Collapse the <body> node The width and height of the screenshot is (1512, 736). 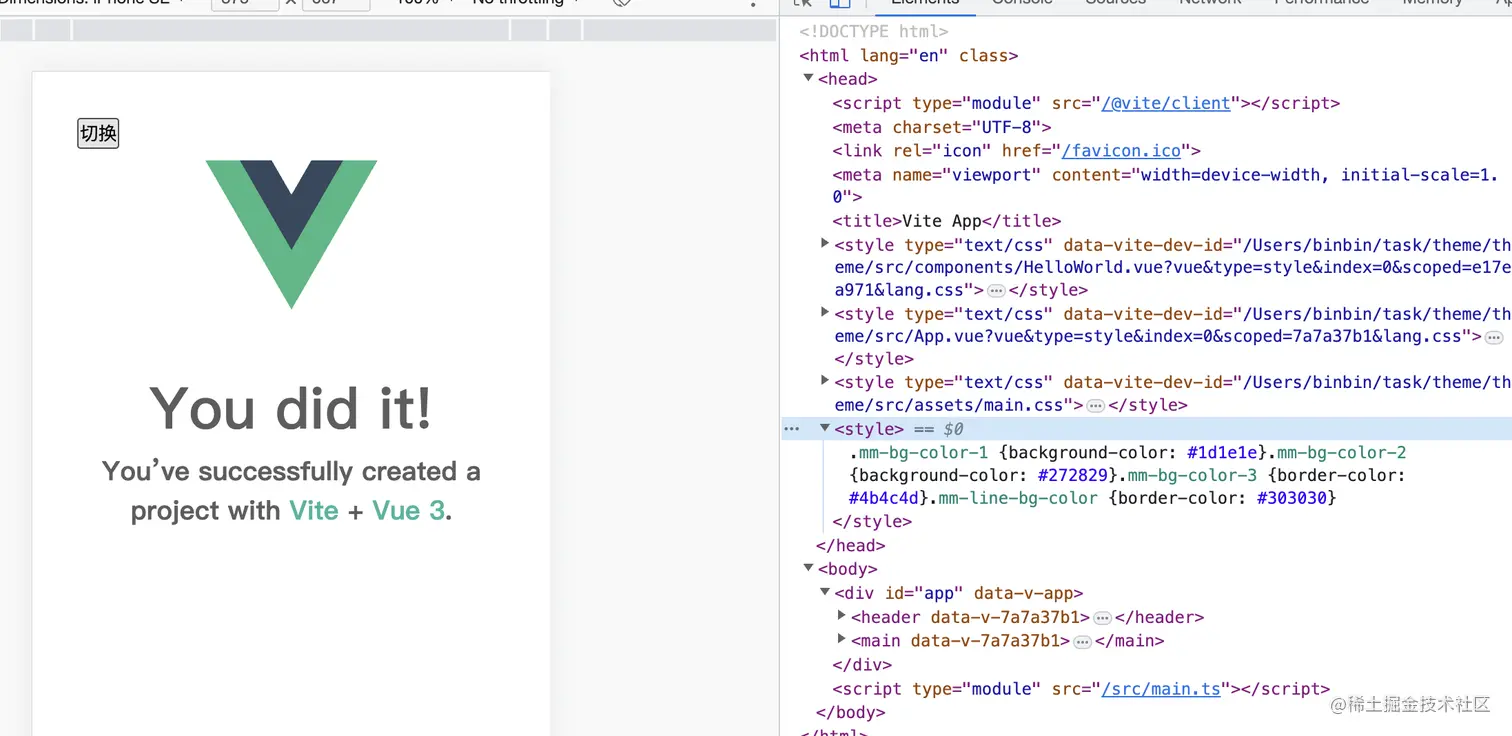808,568
